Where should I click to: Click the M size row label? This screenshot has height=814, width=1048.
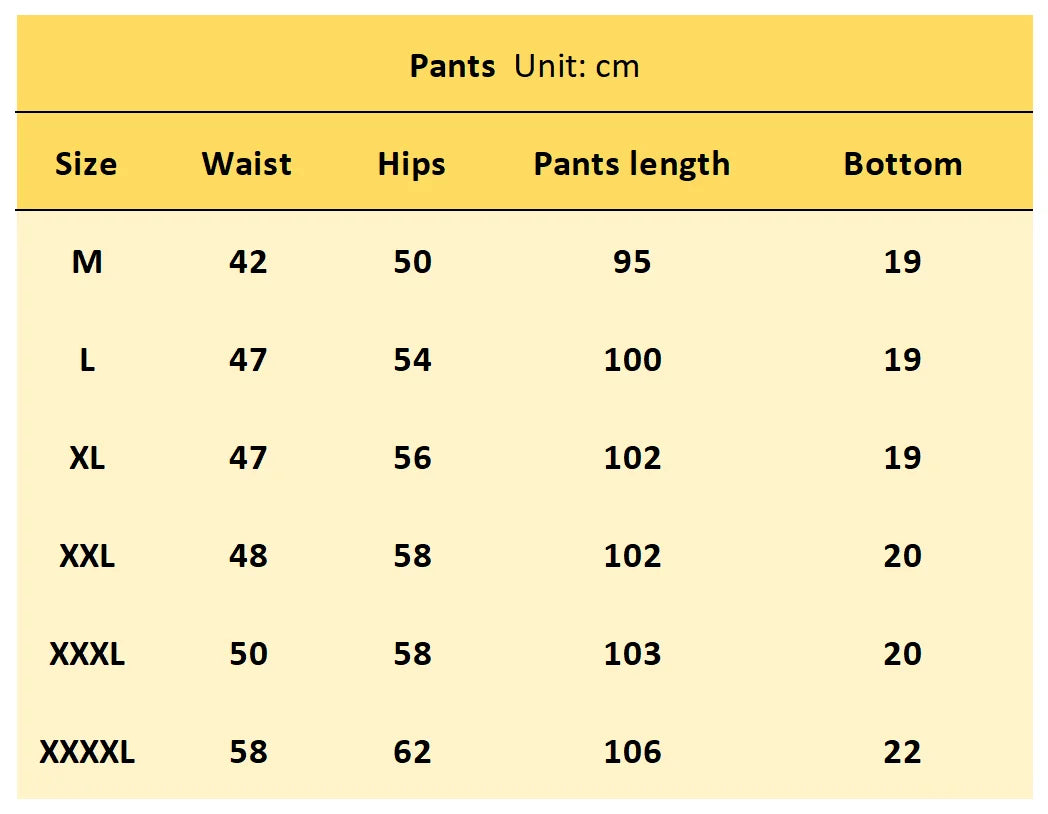(87, 262)
